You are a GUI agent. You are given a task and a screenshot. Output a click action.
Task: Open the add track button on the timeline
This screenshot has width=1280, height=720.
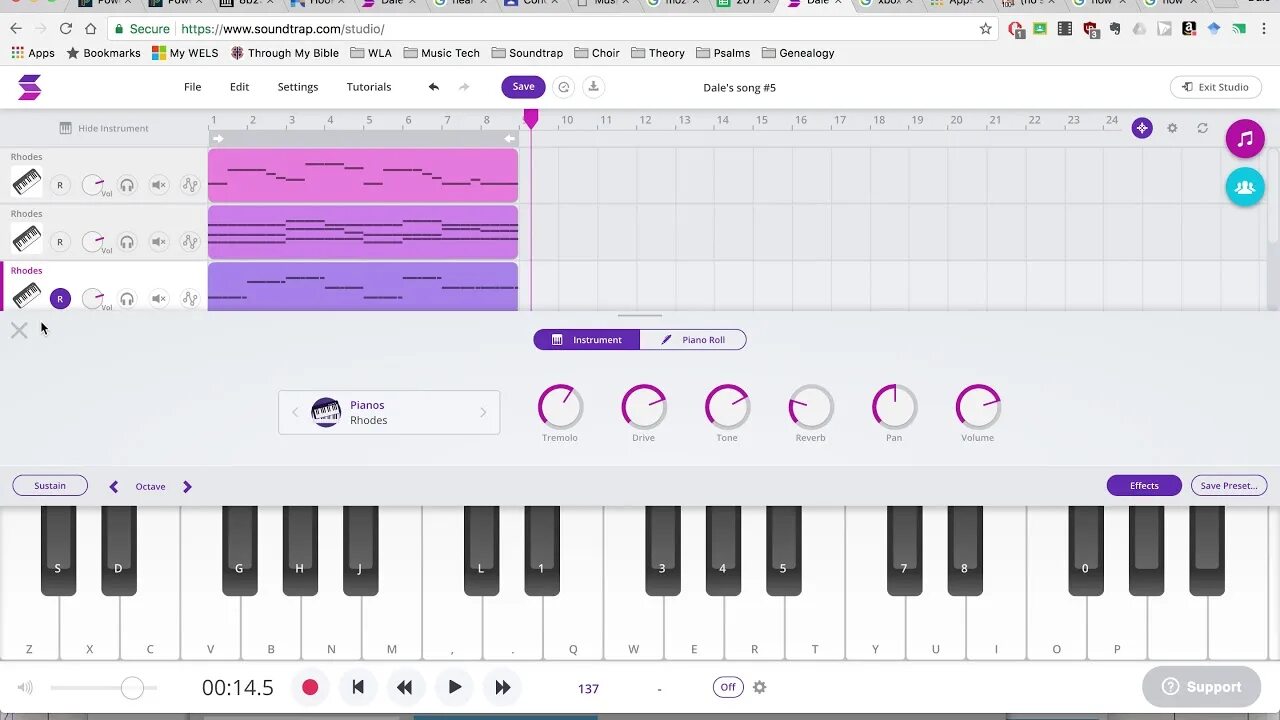click(x=1142, y=128)
